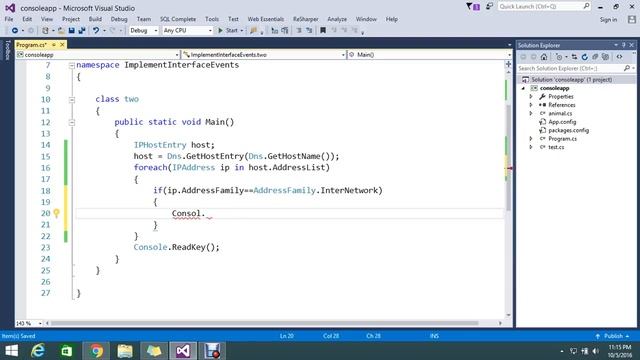Click the Open File folder icon
Screen dimensions: 640x360
click(61, 31)
